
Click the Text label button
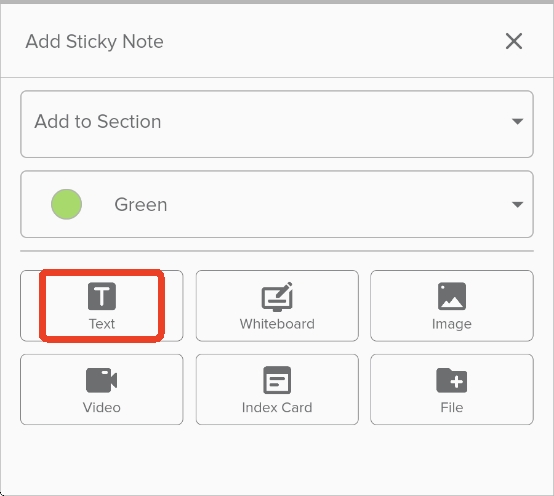pos(102,324)
